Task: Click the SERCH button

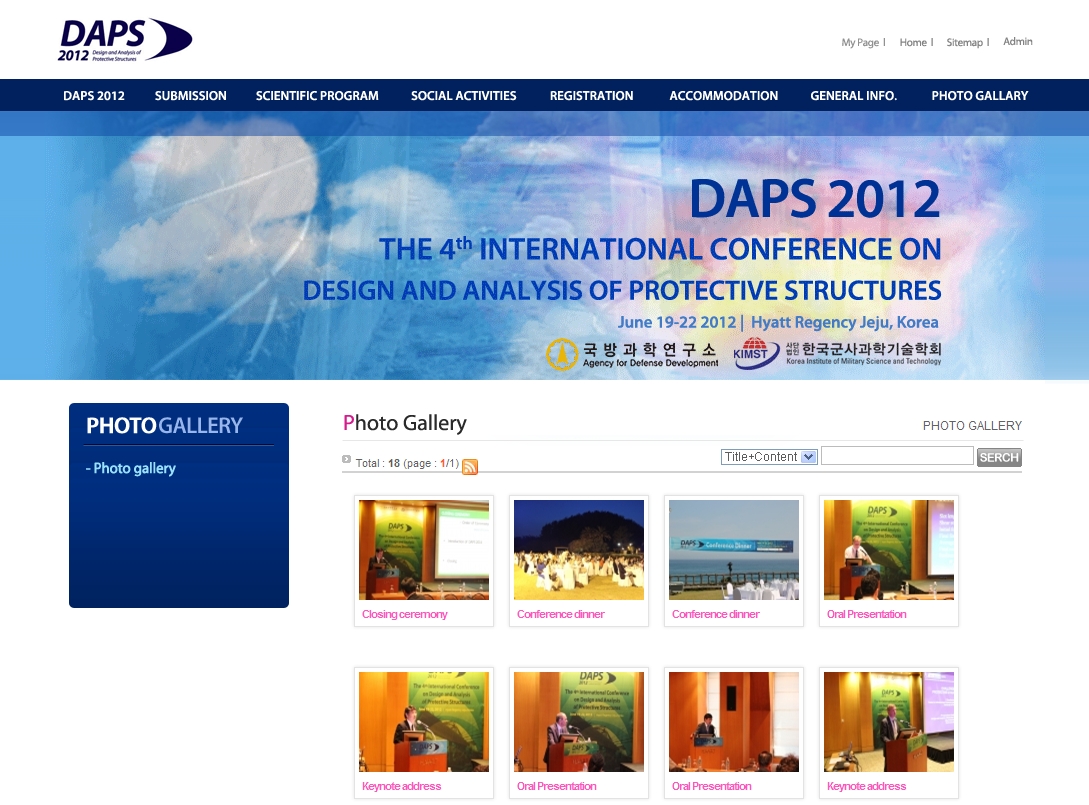Action: tap(999, 457)
